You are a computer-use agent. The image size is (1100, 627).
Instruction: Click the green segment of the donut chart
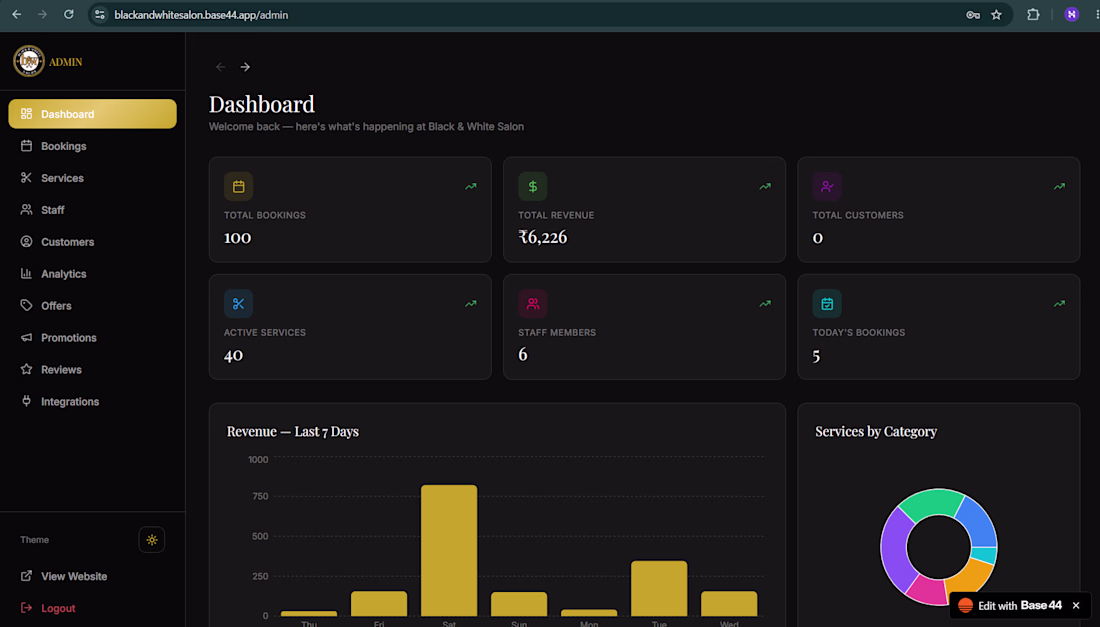coord(931,501)
